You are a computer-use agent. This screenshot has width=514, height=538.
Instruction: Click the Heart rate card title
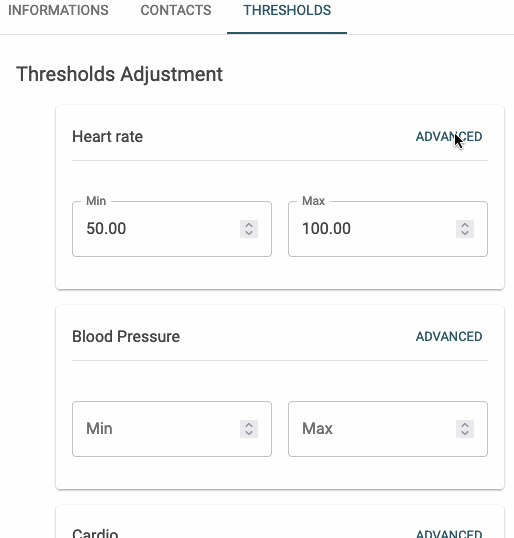[x=107, y=137]
